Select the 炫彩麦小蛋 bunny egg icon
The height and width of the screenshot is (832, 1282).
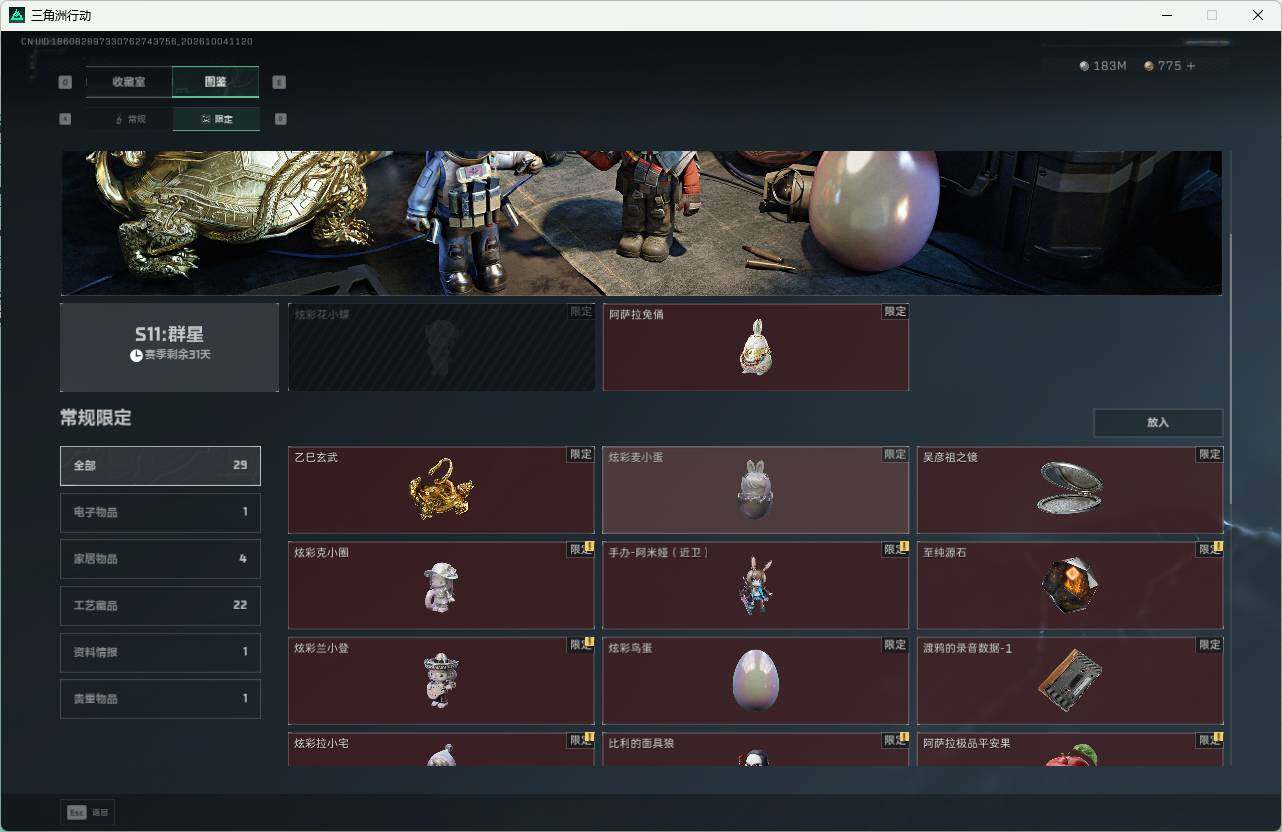[756, 489]
